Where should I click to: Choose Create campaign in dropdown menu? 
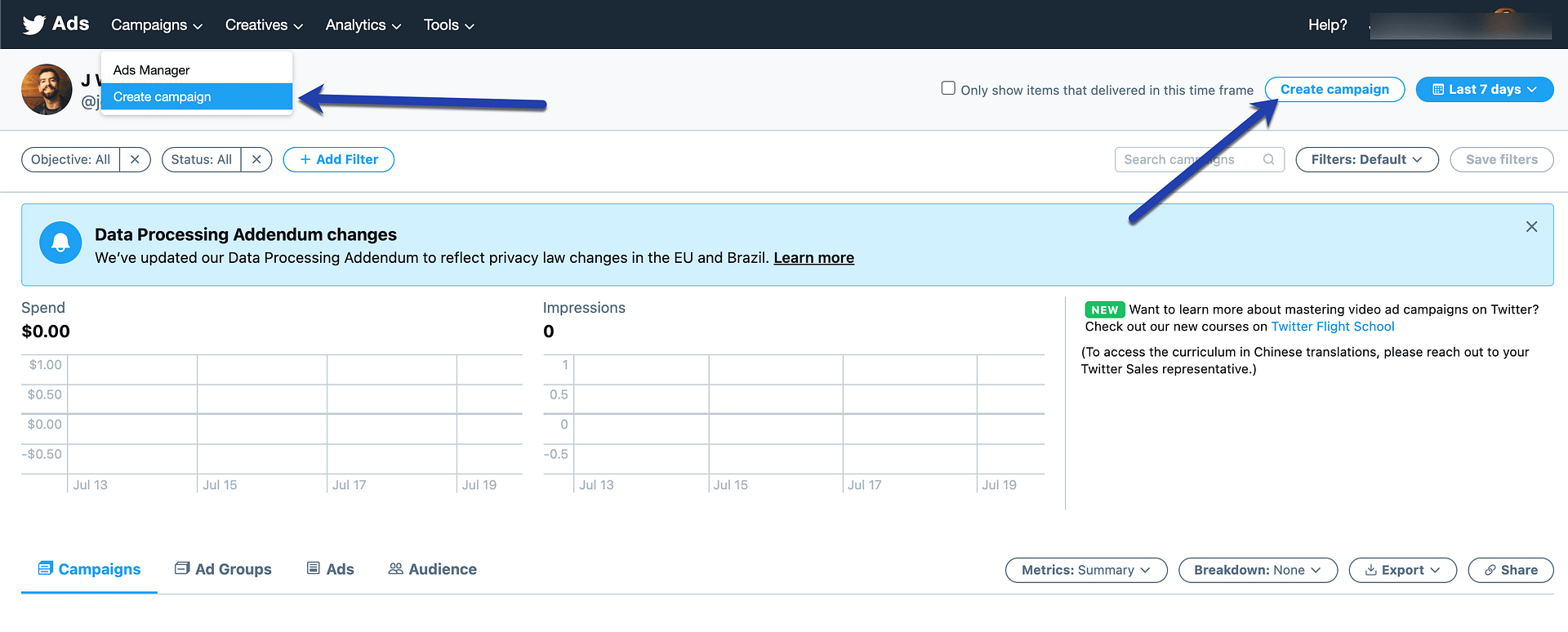point(196,96)
